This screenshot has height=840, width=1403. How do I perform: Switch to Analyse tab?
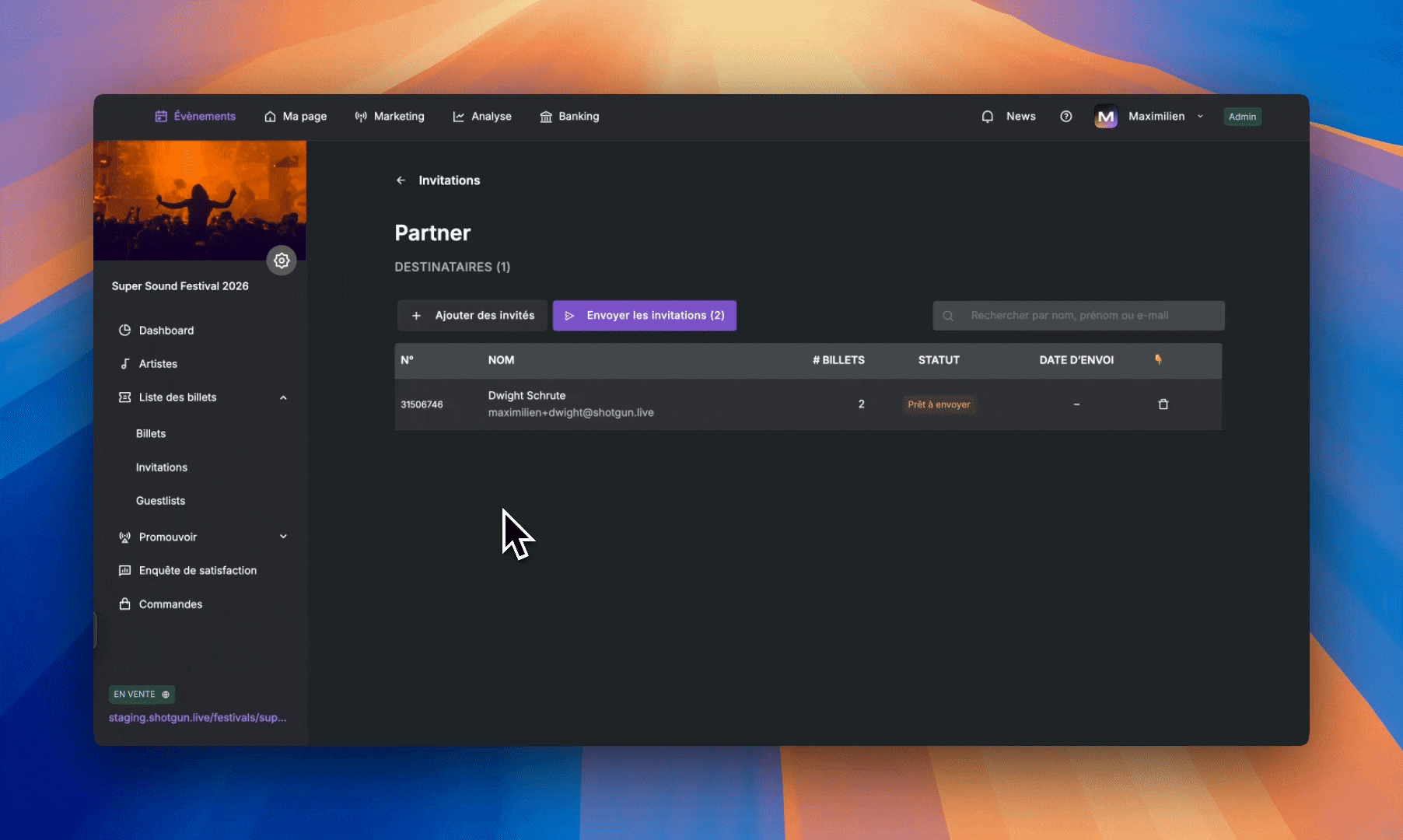click(482, 116)
